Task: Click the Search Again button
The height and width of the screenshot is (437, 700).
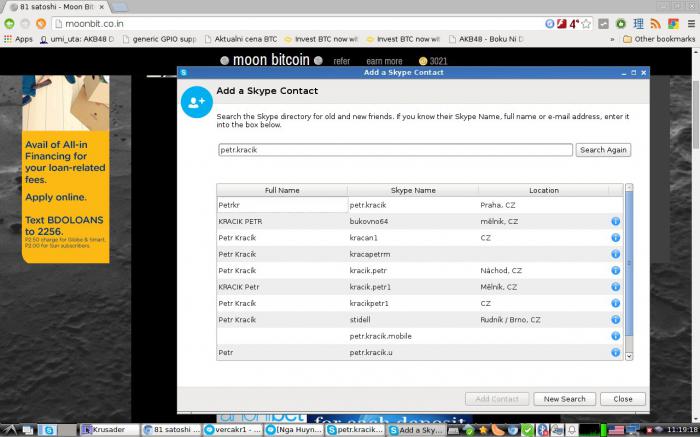Action: 603,150
